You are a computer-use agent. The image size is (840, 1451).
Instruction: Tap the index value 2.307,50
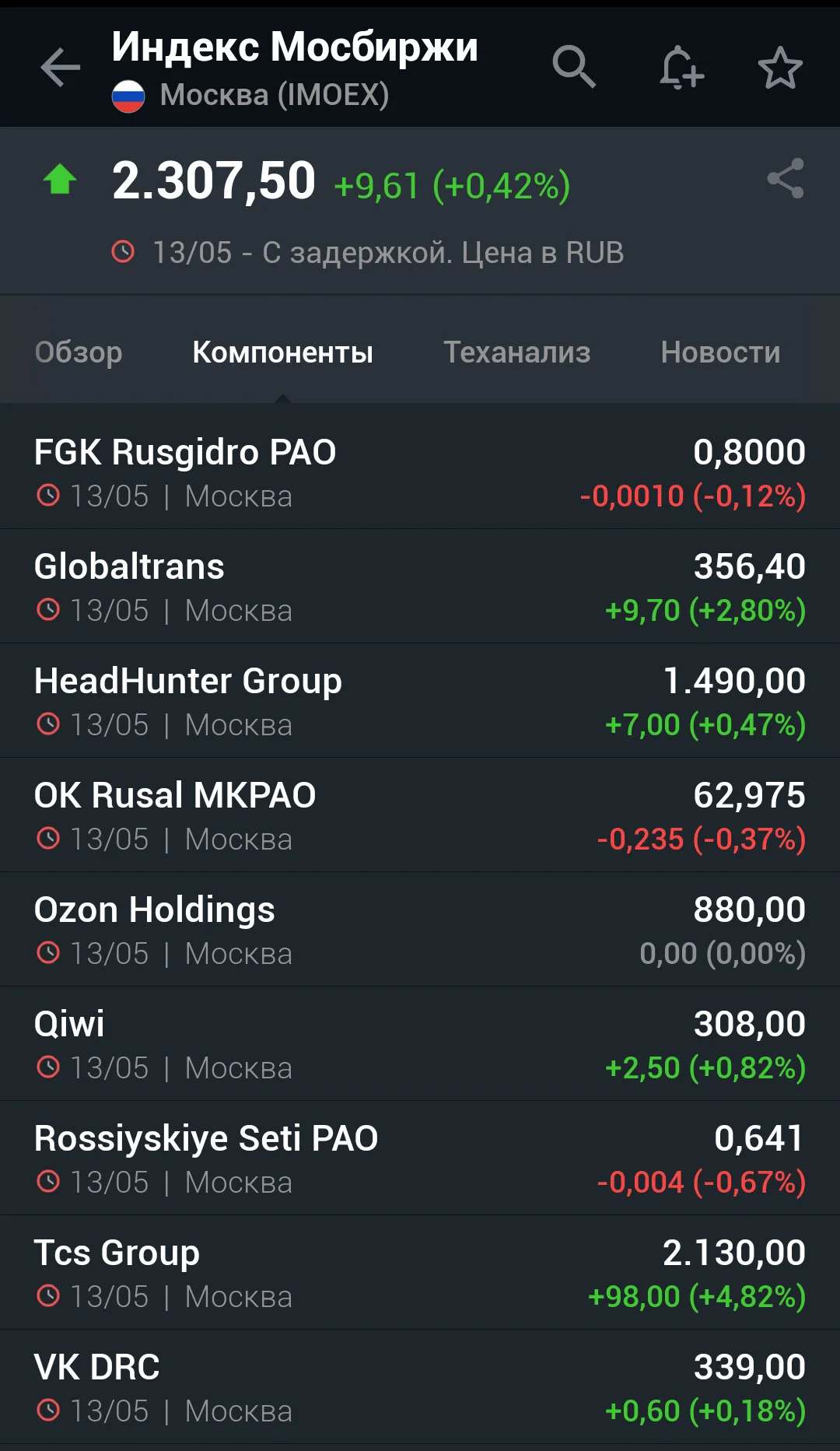pyautogui.click(x=214, y=180)
